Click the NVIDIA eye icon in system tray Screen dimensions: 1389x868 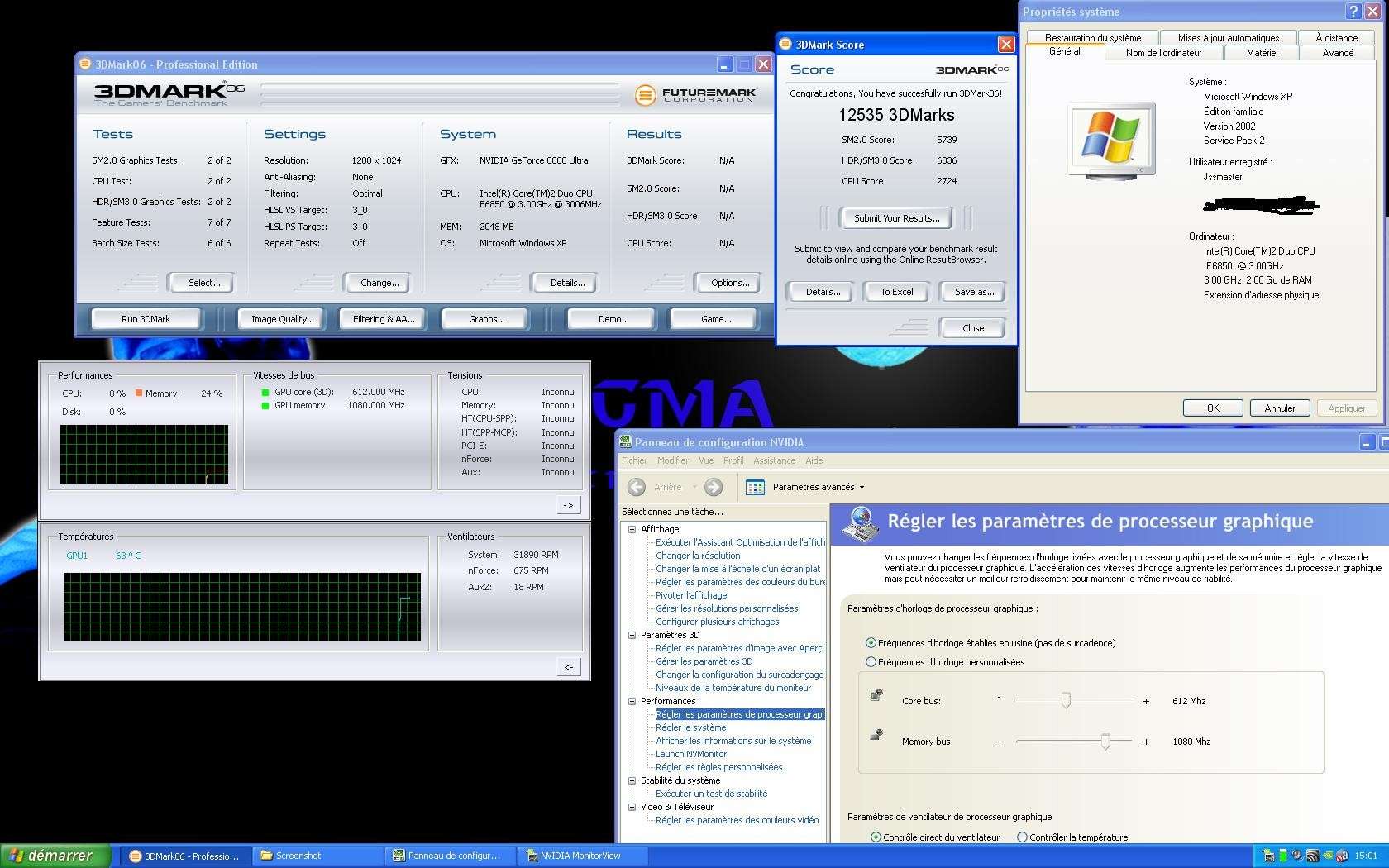1326,856
